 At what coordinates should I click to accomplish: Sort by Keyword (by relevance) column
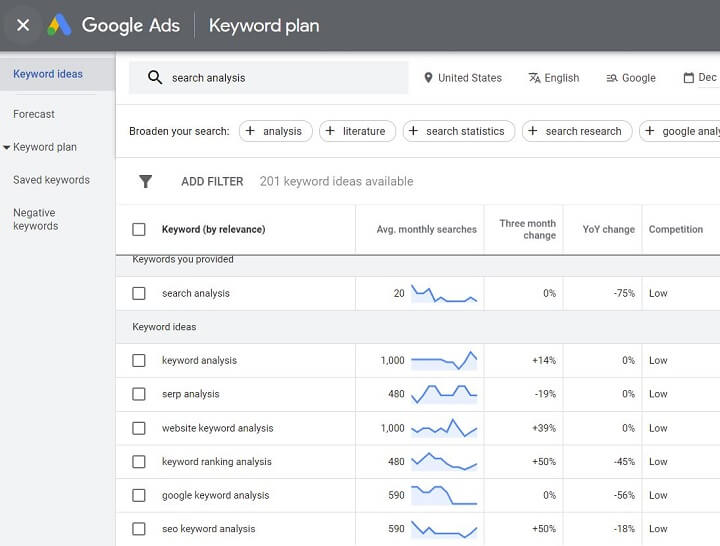coord(214,229)
